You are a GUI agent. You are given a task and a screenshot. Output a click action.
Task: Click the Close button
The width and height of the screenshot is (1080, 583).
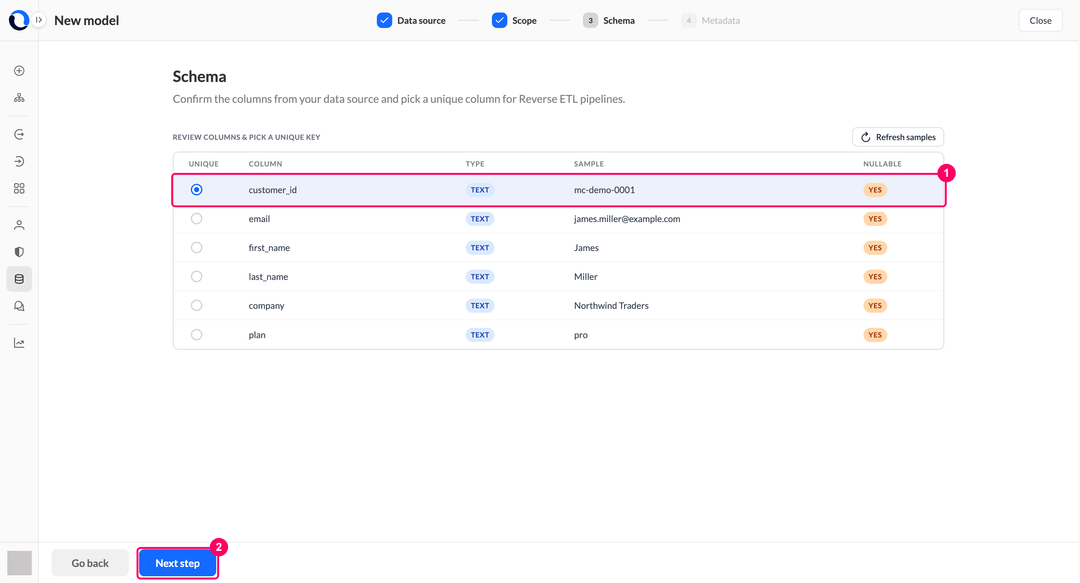1040,21
